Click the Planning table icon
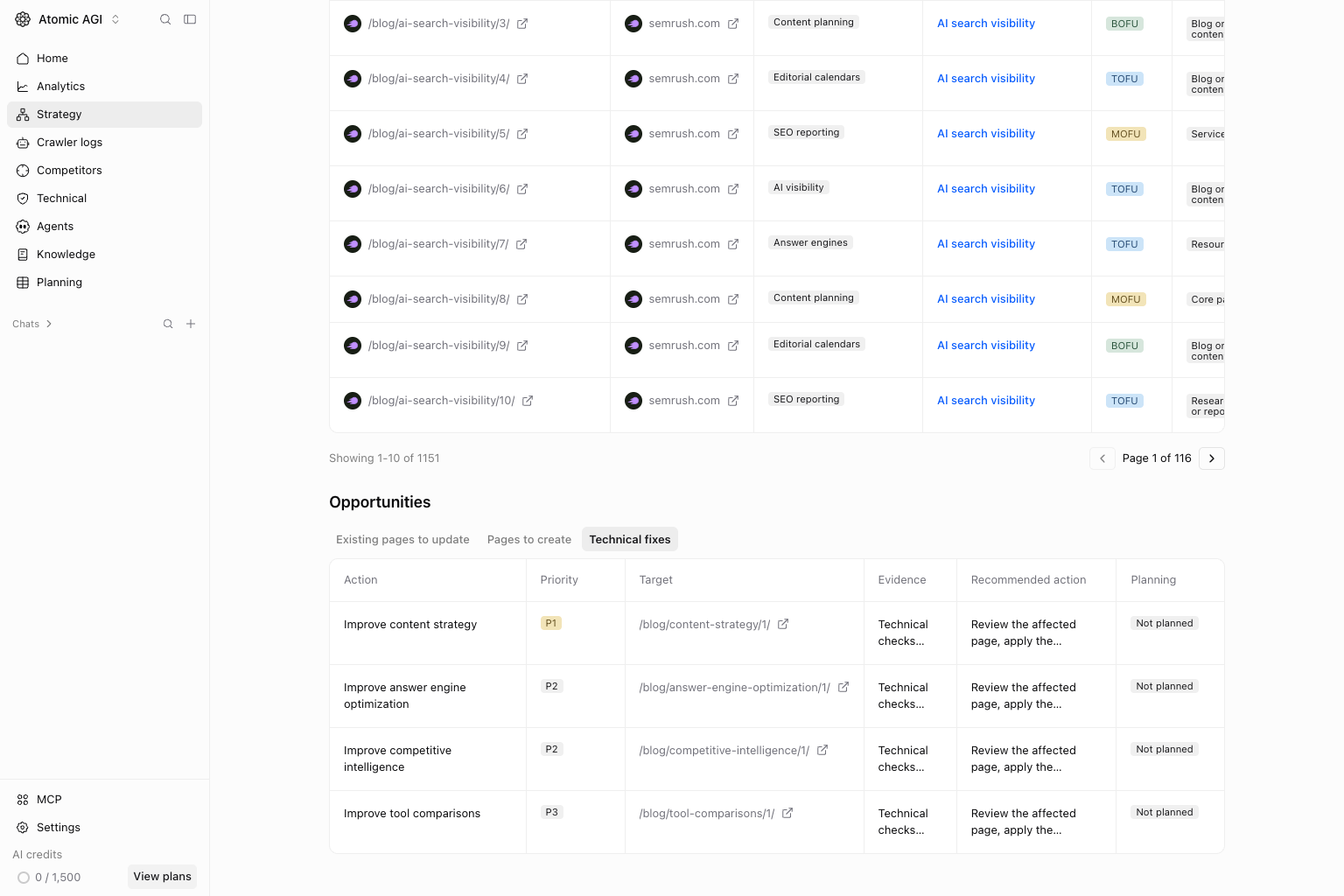 23,283
